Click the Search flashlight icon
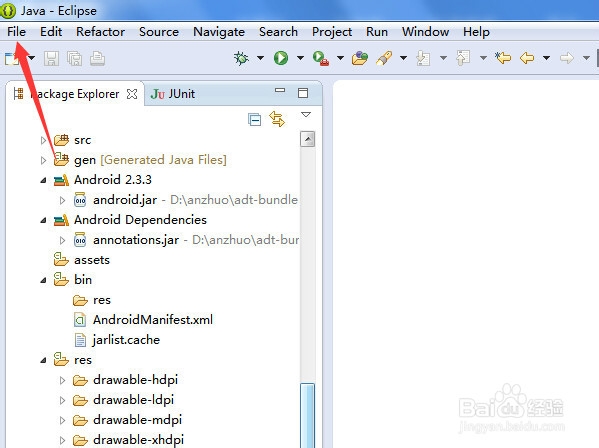599x448 pixels. click(384, 58)
